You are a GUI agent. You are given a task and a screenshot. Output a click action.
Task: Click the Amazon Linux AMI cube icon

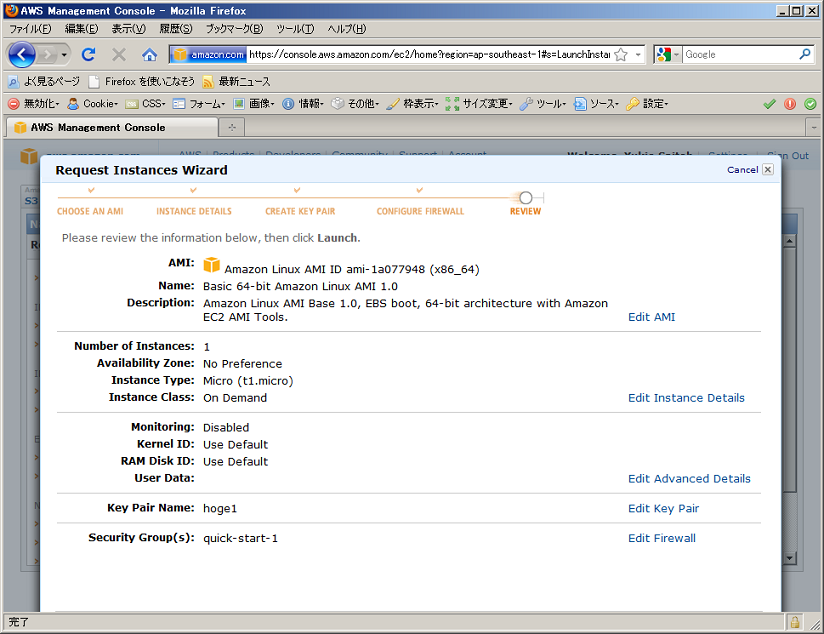211,265
